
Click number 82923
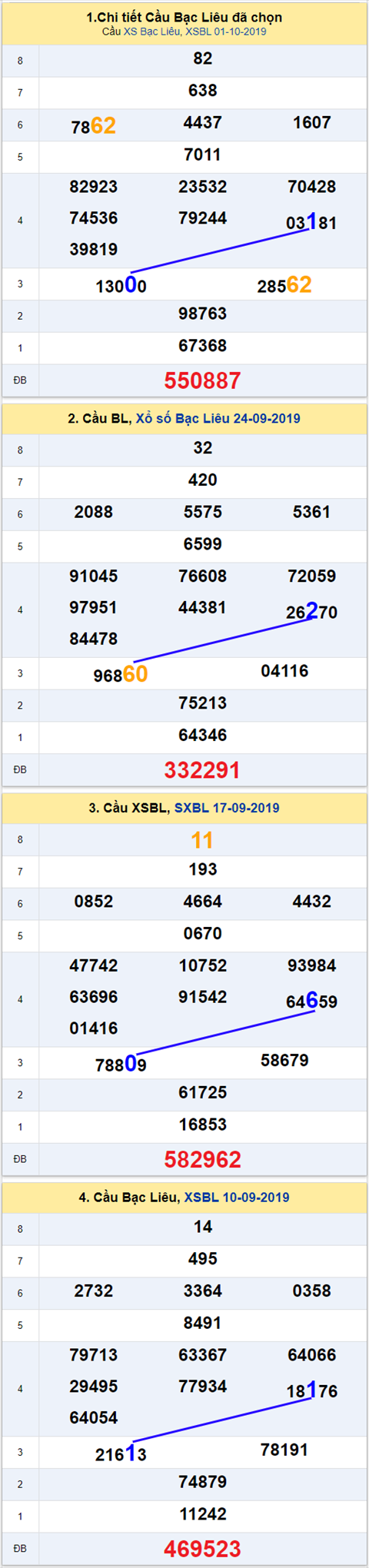[x=94, y=187]
